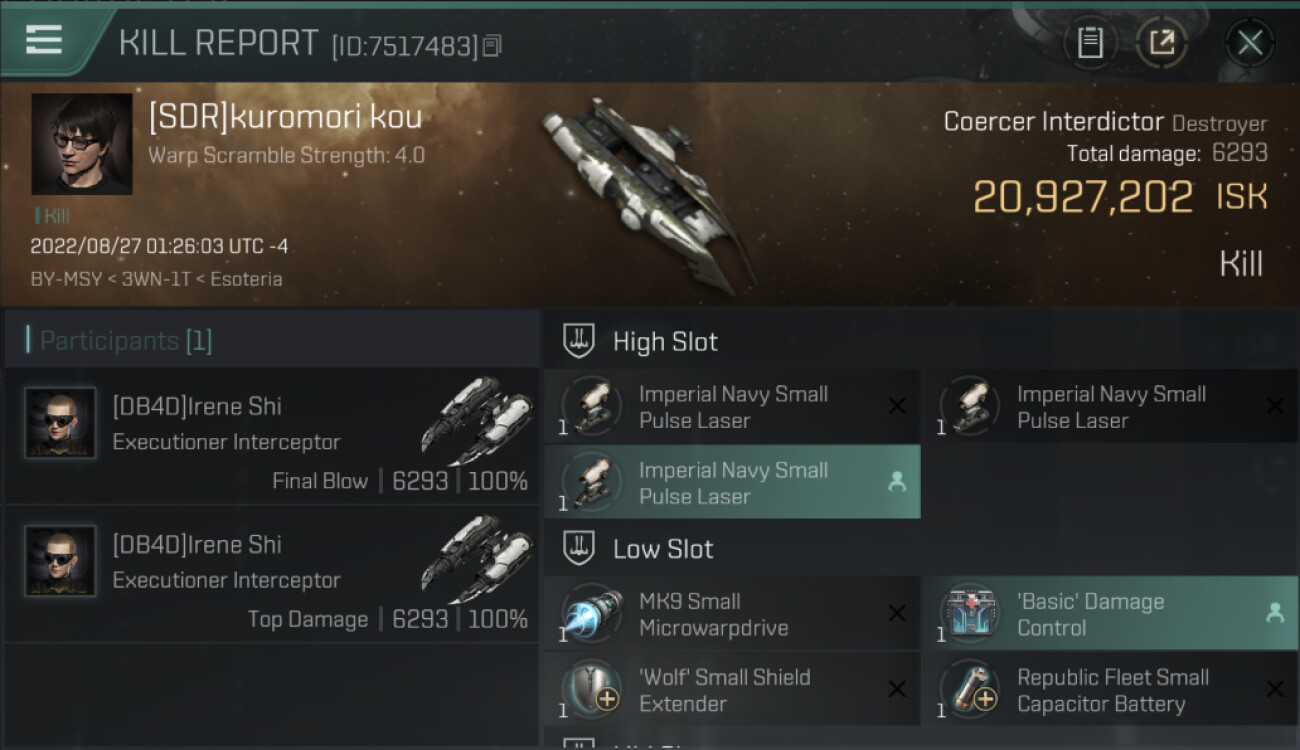Viewport: 1300px width, 750px height.
Task: Click the person icon on 'Basic' Damage Control
Action: coord(1275,614)
